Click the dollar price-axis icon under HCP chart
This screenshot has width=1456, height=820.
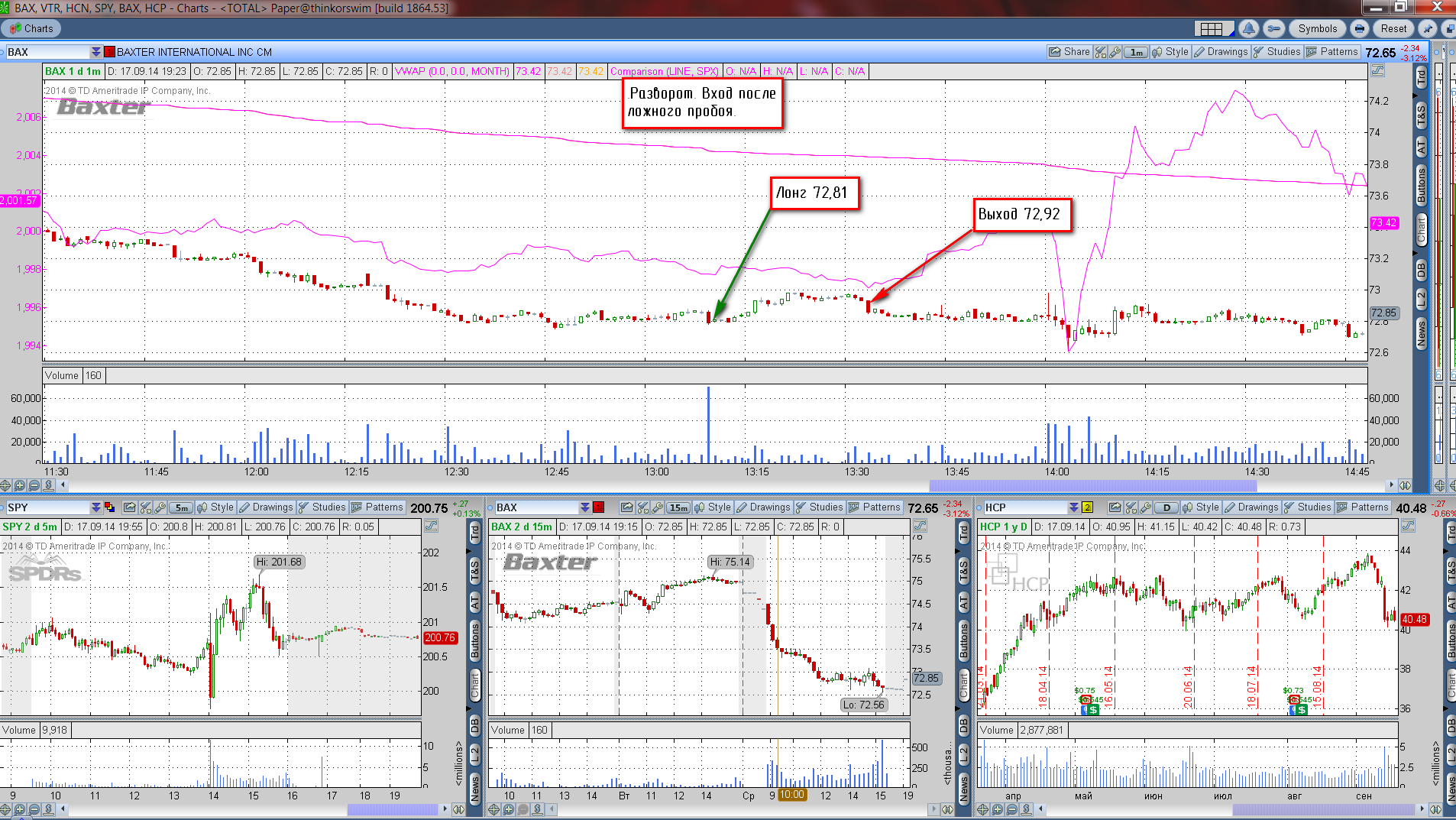(x=1027, y=809)
